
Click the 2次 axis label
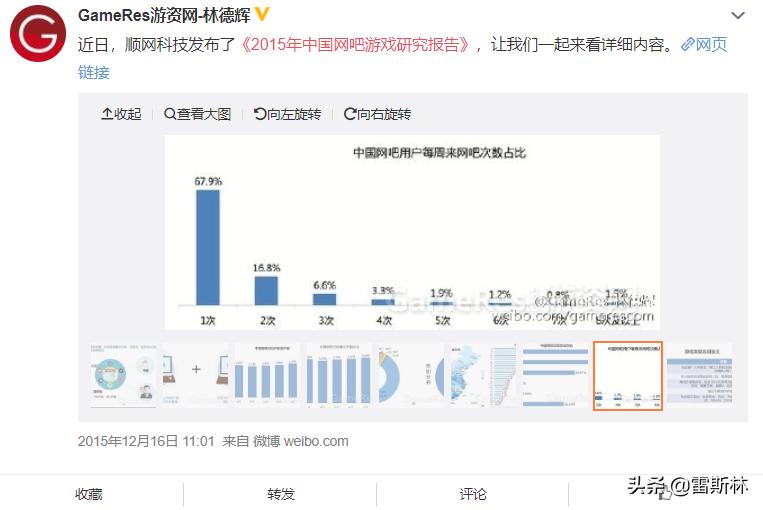click(x=267, y=321)
